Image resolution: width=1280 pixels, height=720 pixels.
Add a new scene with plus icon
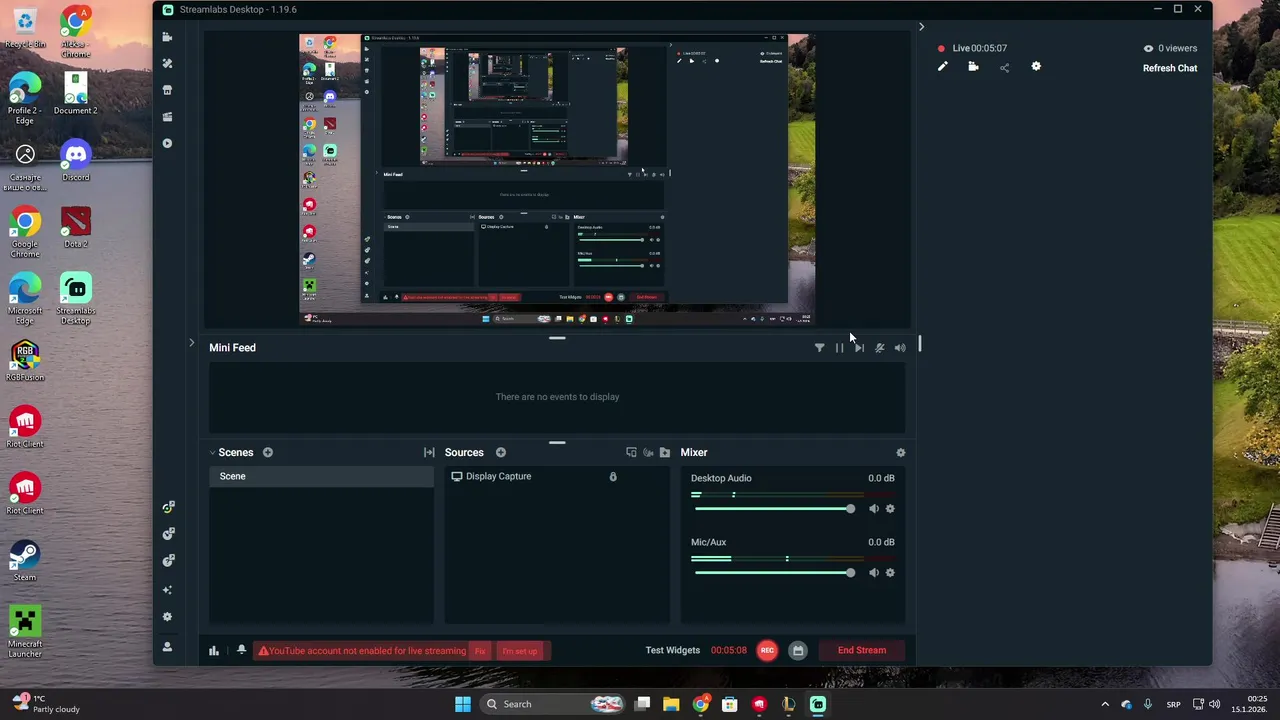pyautogui.click(x=268, y=452)
